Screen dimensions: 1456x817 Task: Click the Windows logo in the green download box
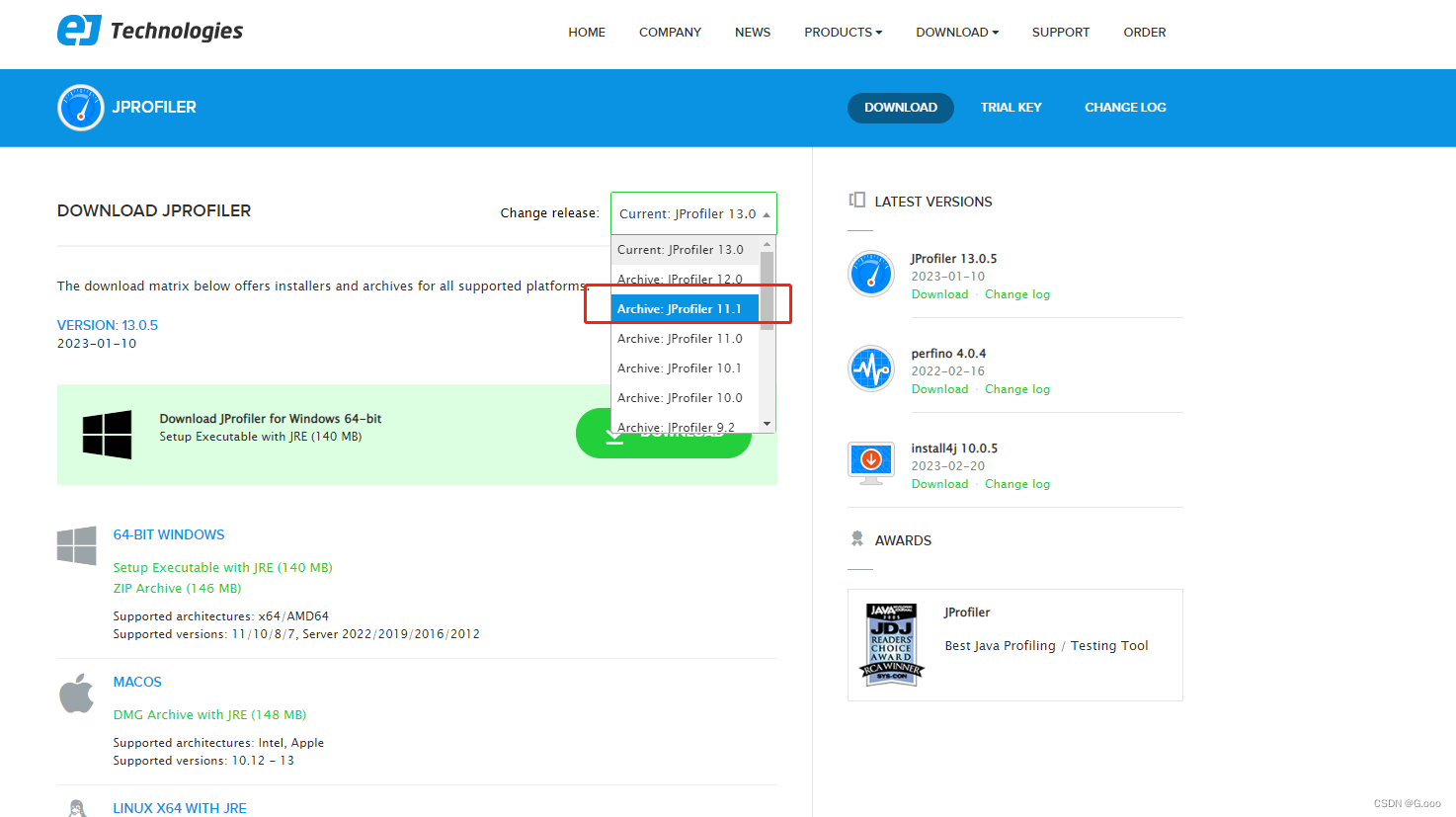107,435
